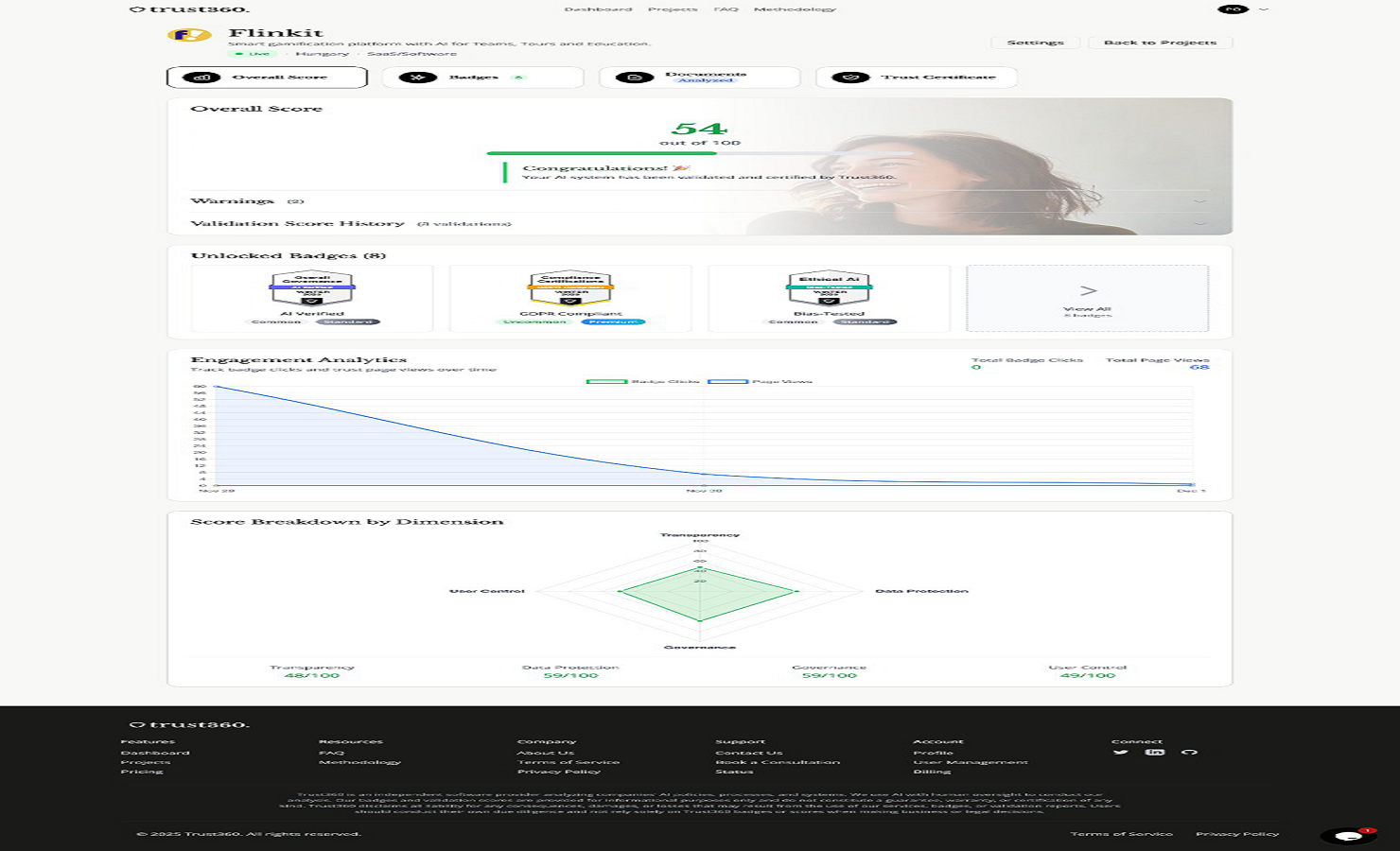Click the GDPR Compliant badge icon
Image resolution: width=1400 pixels, height=851 pixels.
(570, 289)
